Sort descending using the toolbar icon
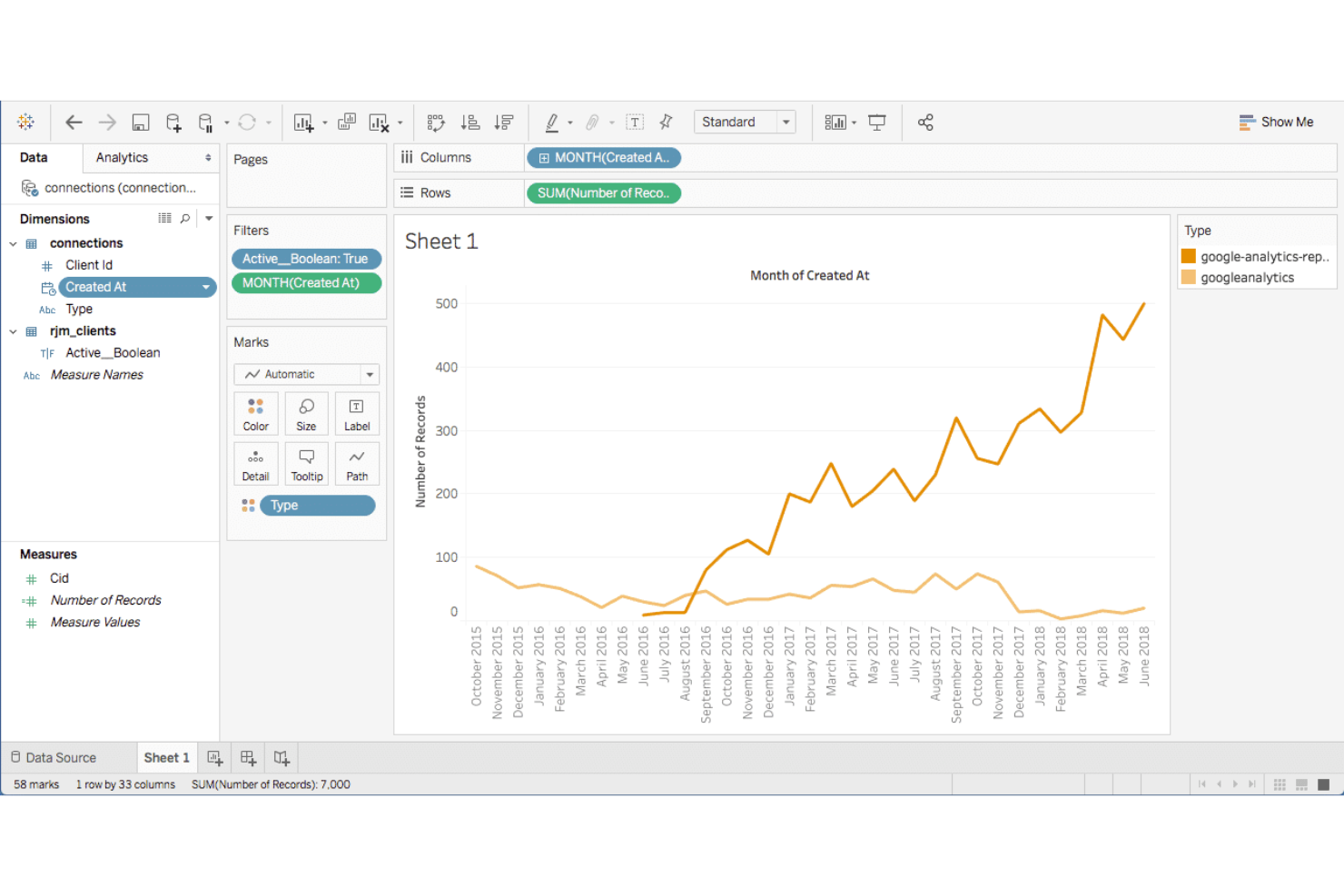 pos(504,122)
